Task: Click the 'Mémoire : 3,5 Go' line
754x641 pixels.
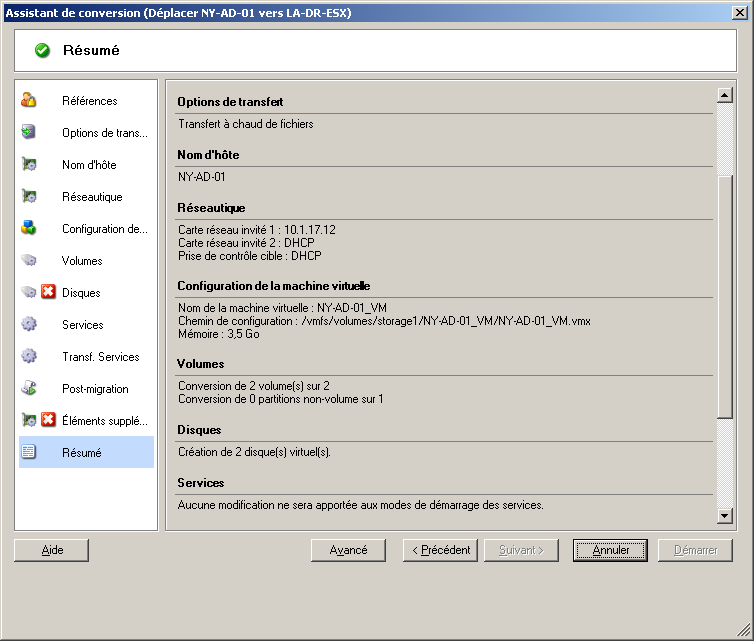Action: [x=219, y=334]
